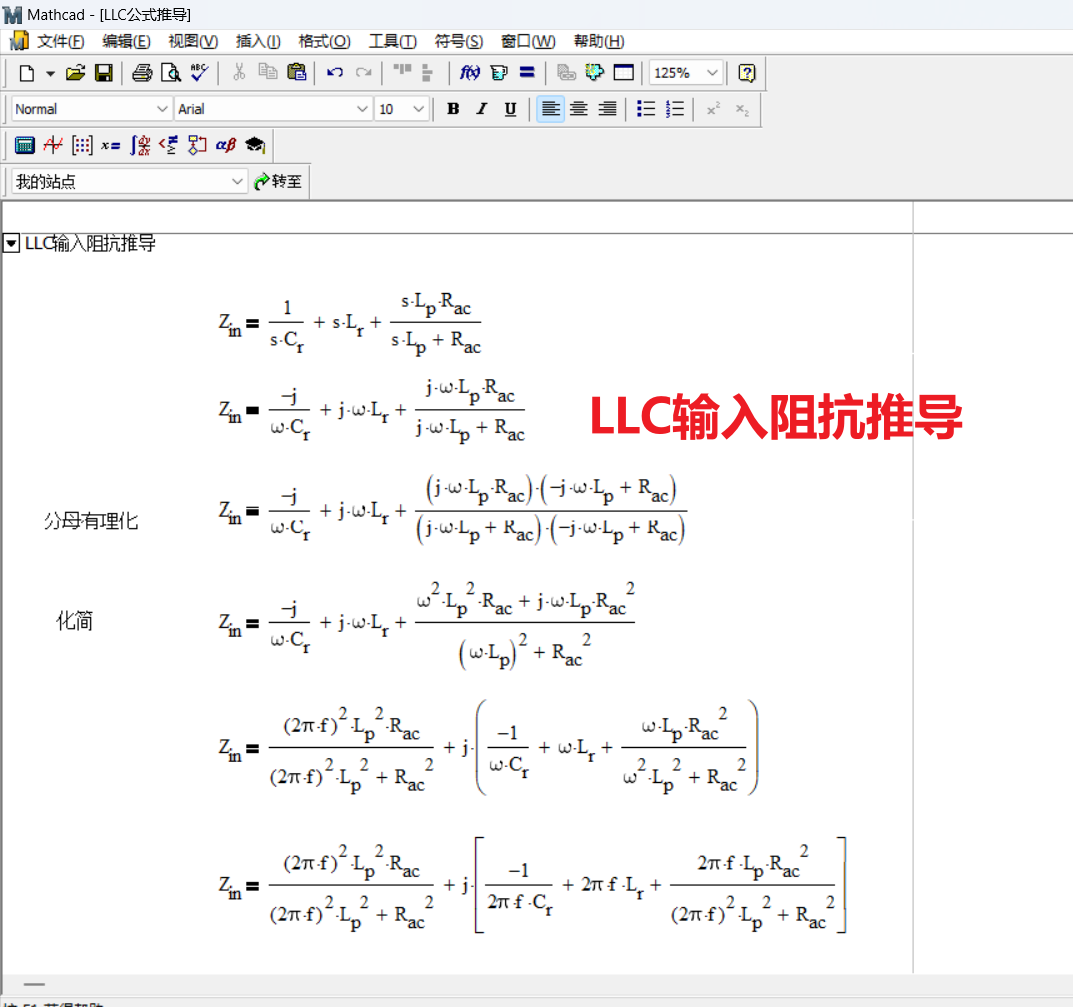Screen dimensions: 1073x1008
Task: Open the 视图(V) menu
Action: pos(193,42)
